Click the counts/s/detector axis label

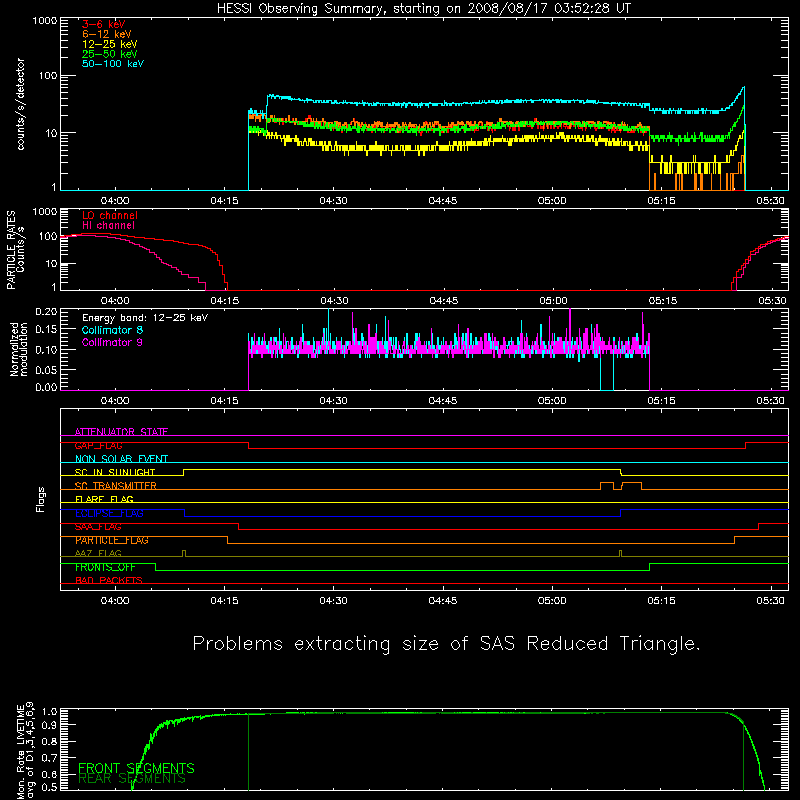21,104
